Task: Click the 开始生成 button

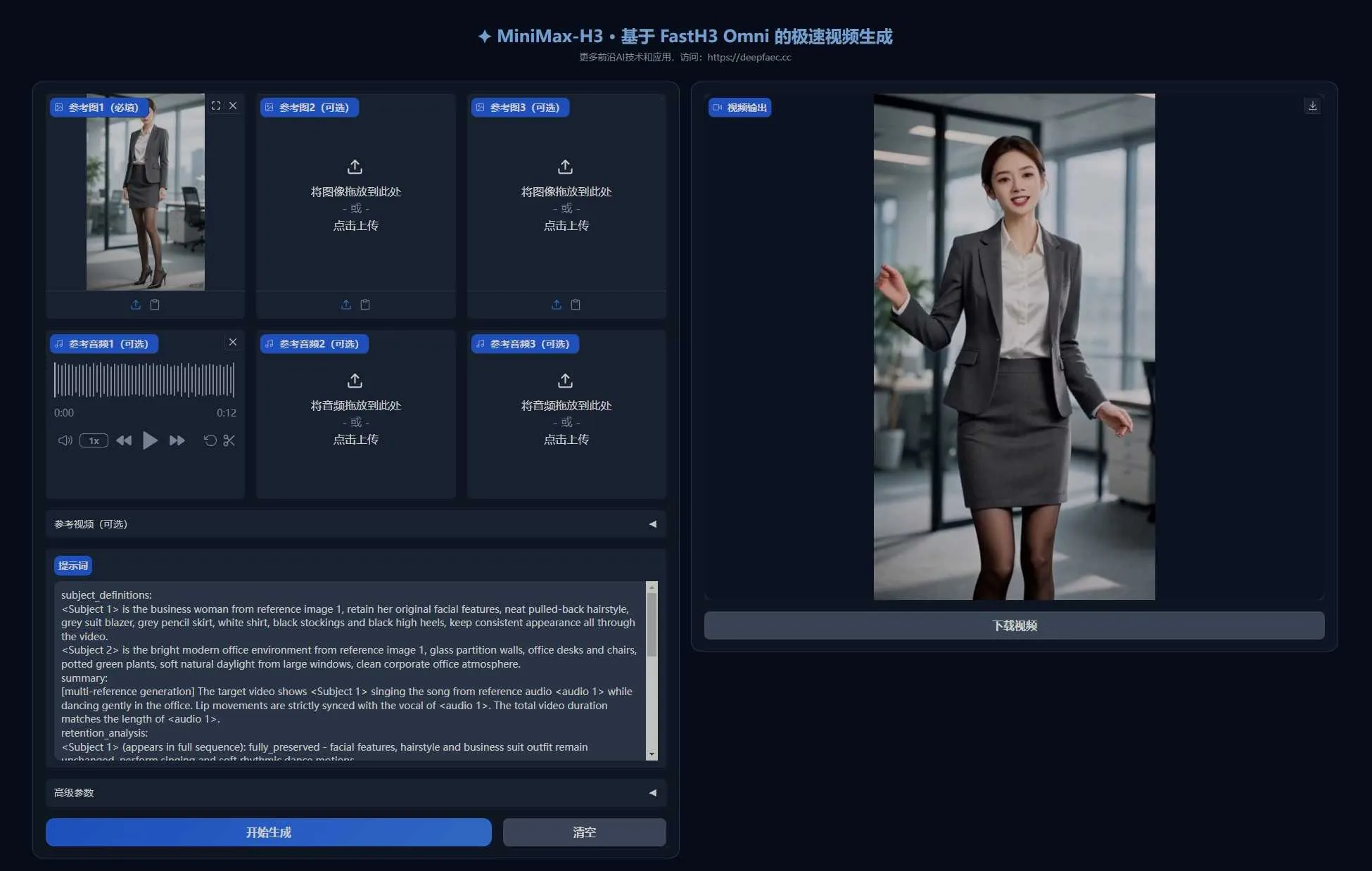Action: [x=269, y=832]
